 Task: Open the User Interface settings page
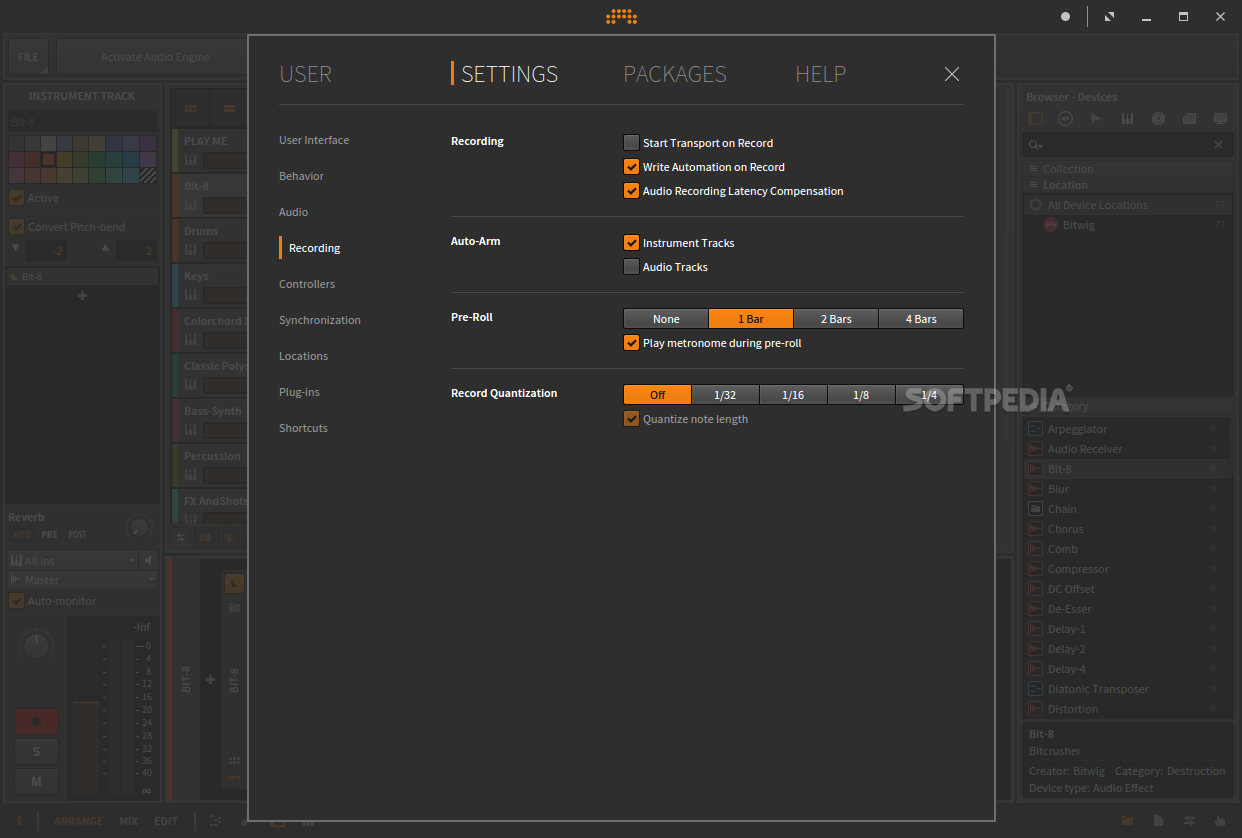click(x=314, y=140)
